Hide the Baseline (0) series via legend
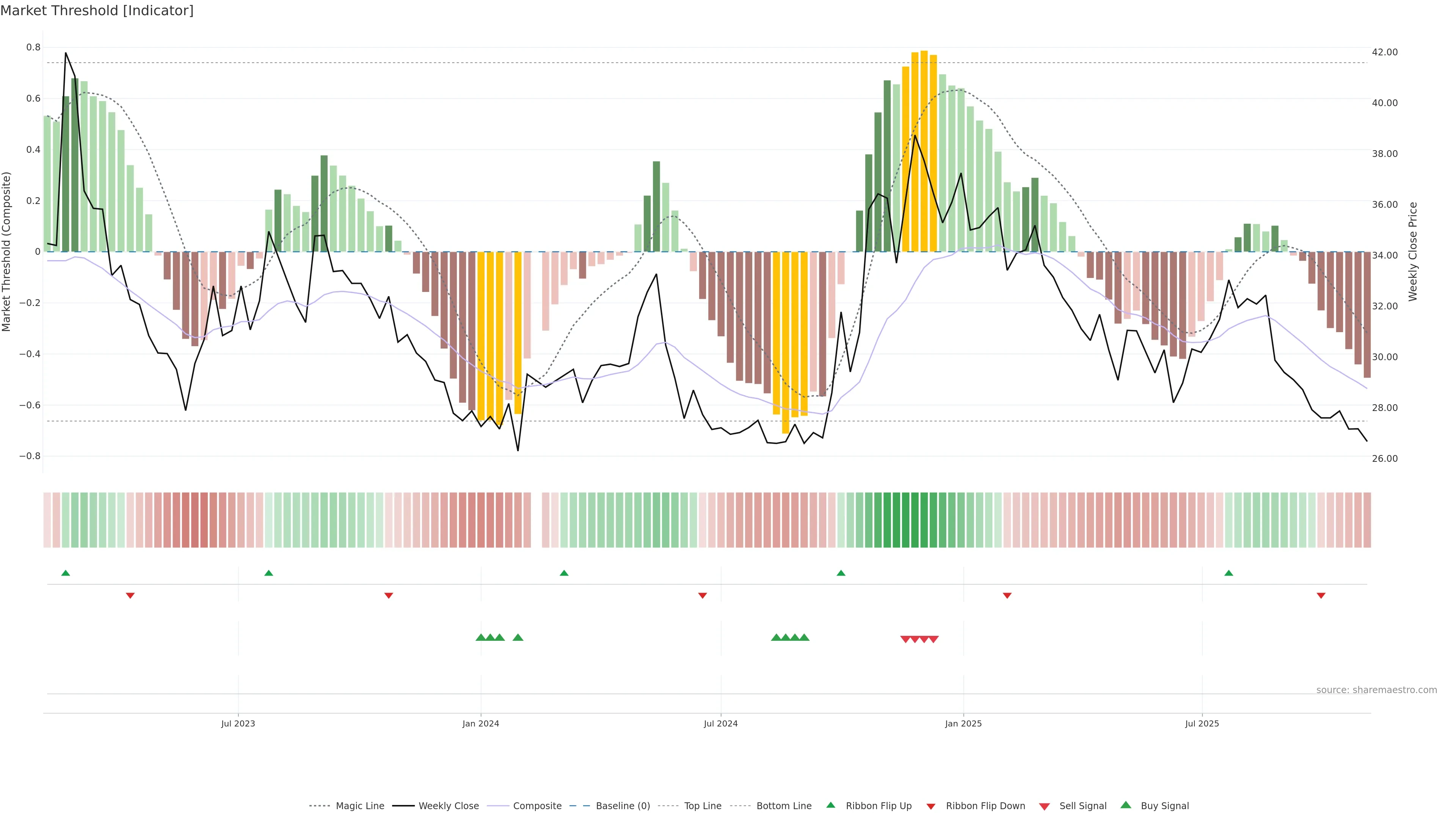Screen dimensions: 1456x819 pos(623,806)
